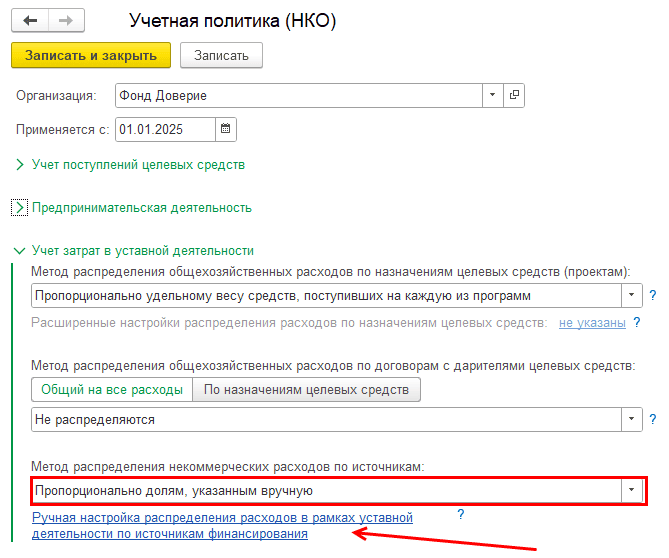Show help for manual distribution setup link

point(461,515)
